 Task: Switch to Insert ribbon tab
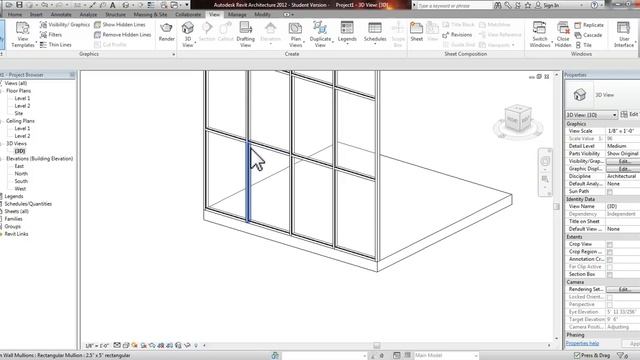pos(36,14)
